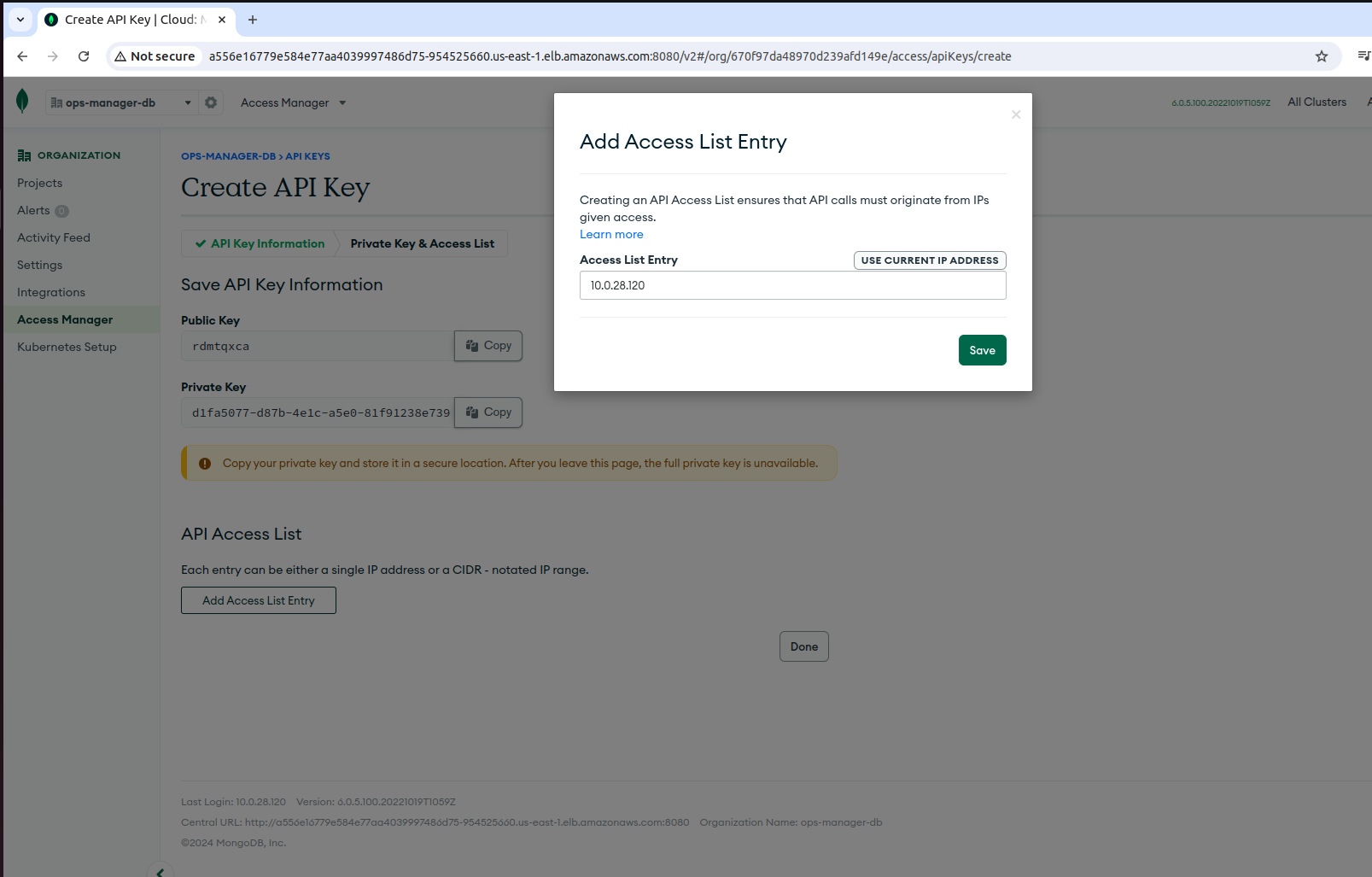The image size is (1372, 877).
Task: Click the Add Access List Entry dialog title
Action: point(683,142)
